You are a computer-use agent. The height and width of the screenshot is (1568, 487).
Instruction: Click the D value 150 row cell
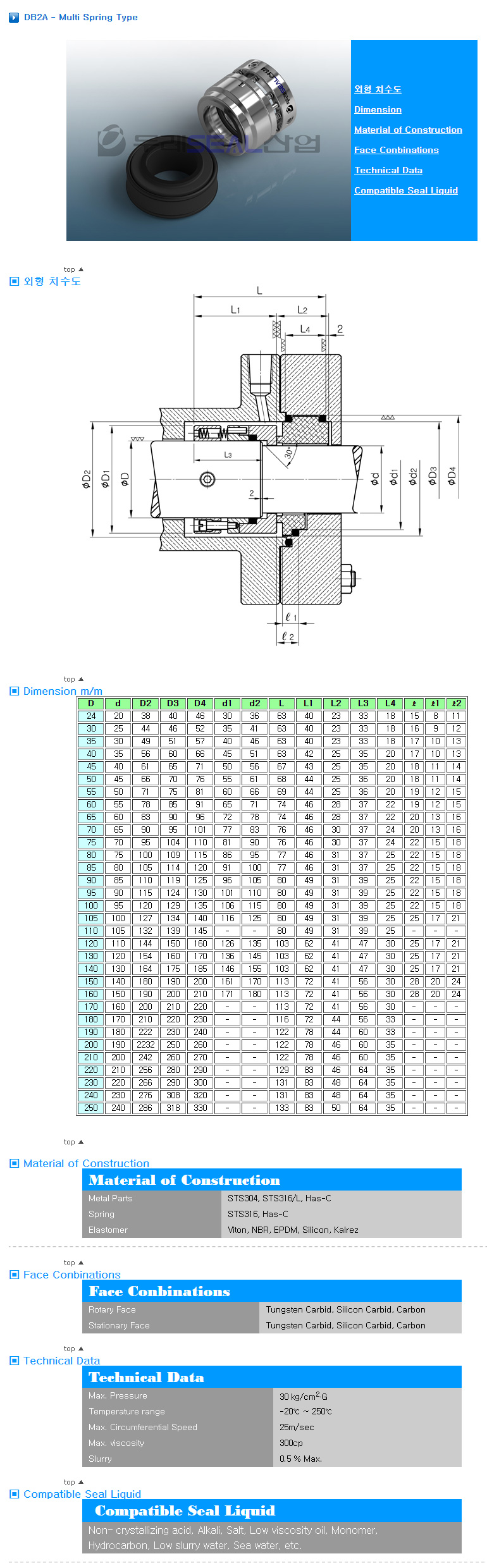[x=91, y=981]
